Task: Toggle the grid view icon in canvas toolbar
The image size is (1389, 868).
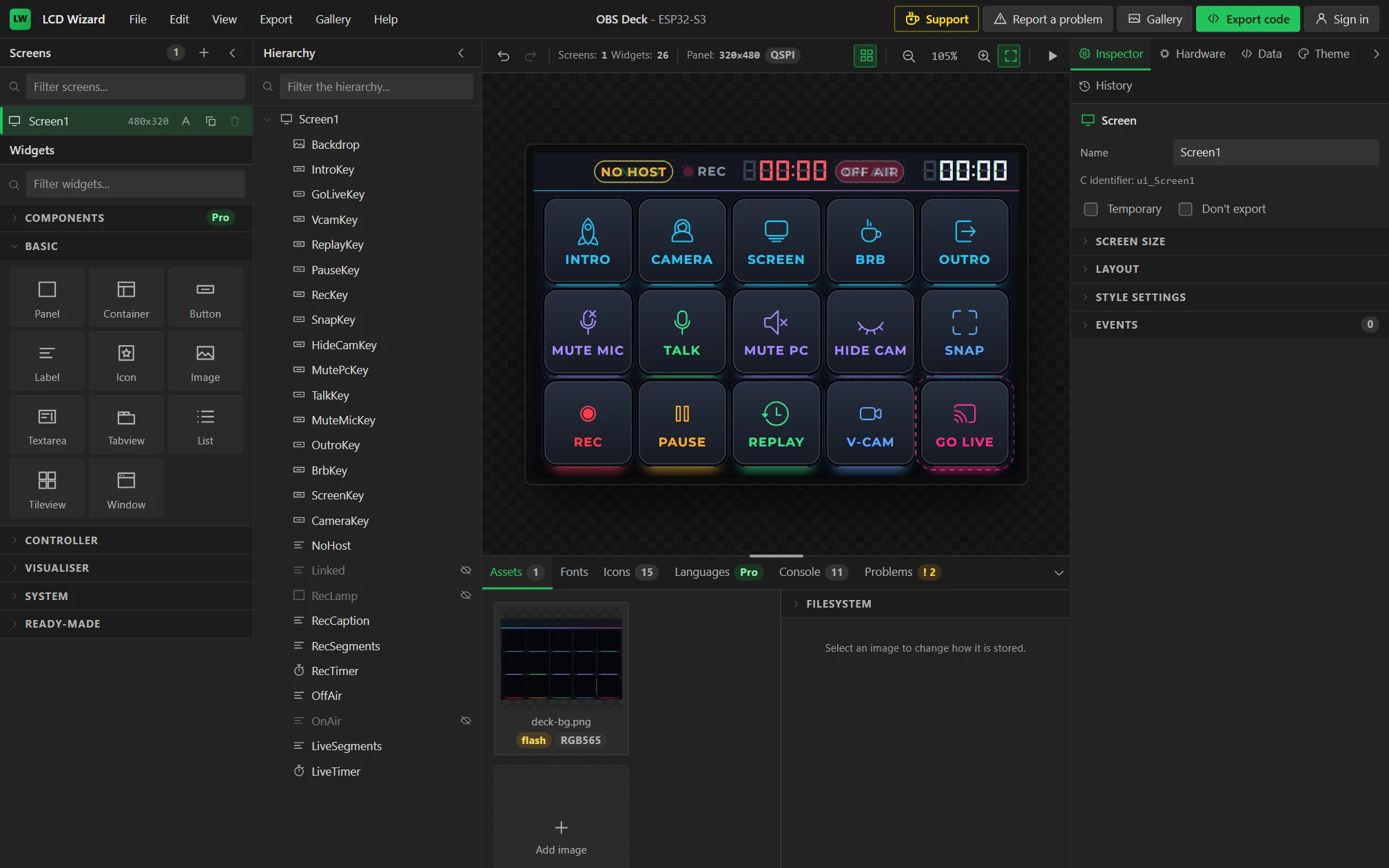Action: click(866, 56)
